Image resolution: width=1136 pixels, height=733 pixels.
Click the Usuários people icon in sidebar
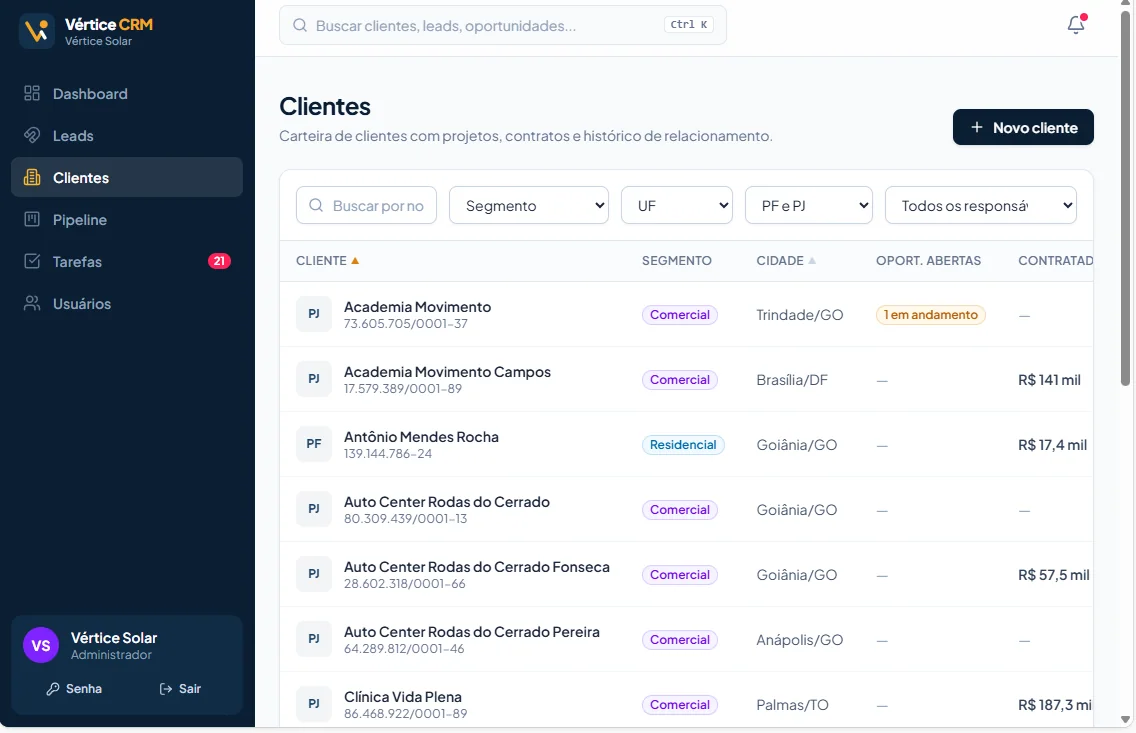[32, 303]
